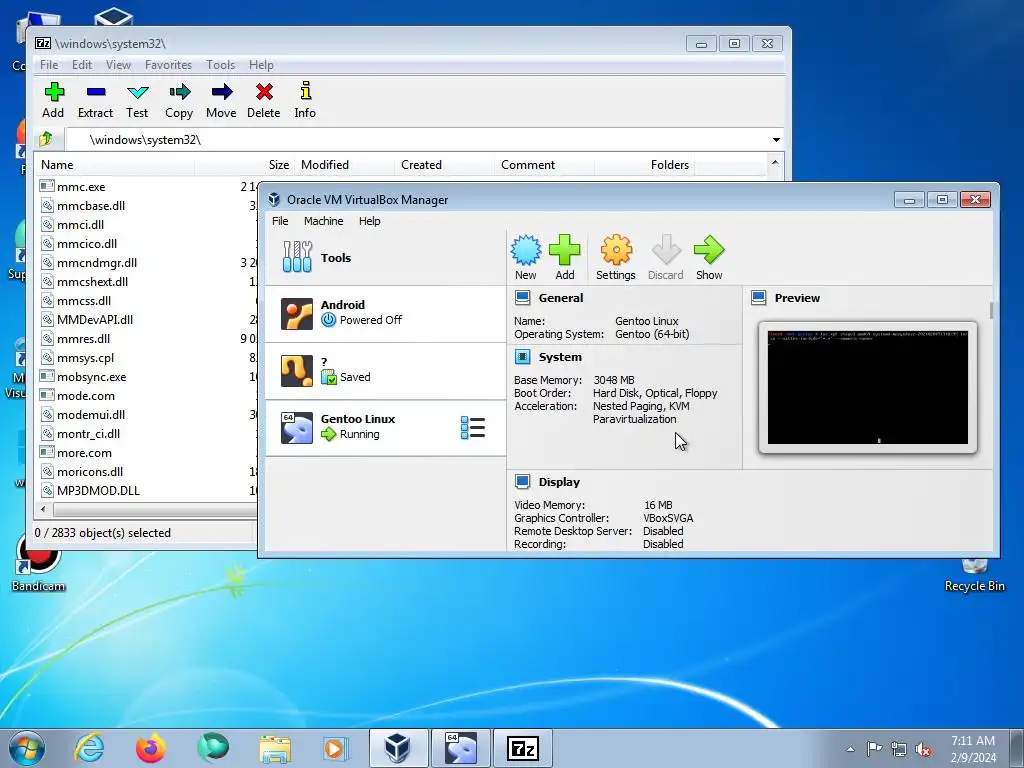
Task: Go up one folder in 7-Zip
Action: (x=46, y=139)
